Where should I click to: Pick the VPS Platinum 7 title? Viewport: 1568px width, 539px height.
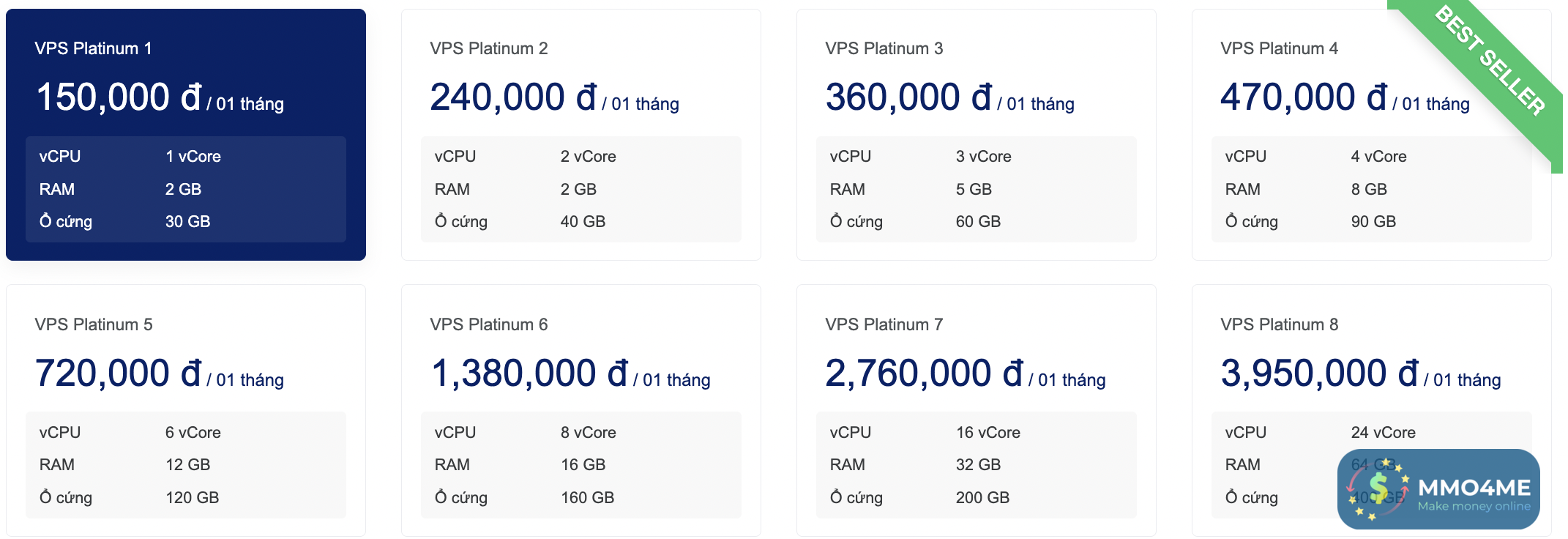click(x=884, y=324)
